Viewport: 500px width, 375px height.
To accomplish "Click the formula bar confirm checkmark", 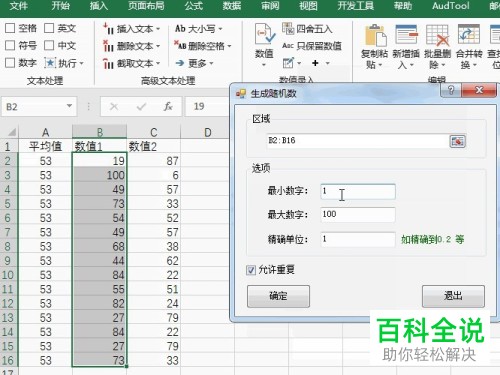I will [141, 107].
